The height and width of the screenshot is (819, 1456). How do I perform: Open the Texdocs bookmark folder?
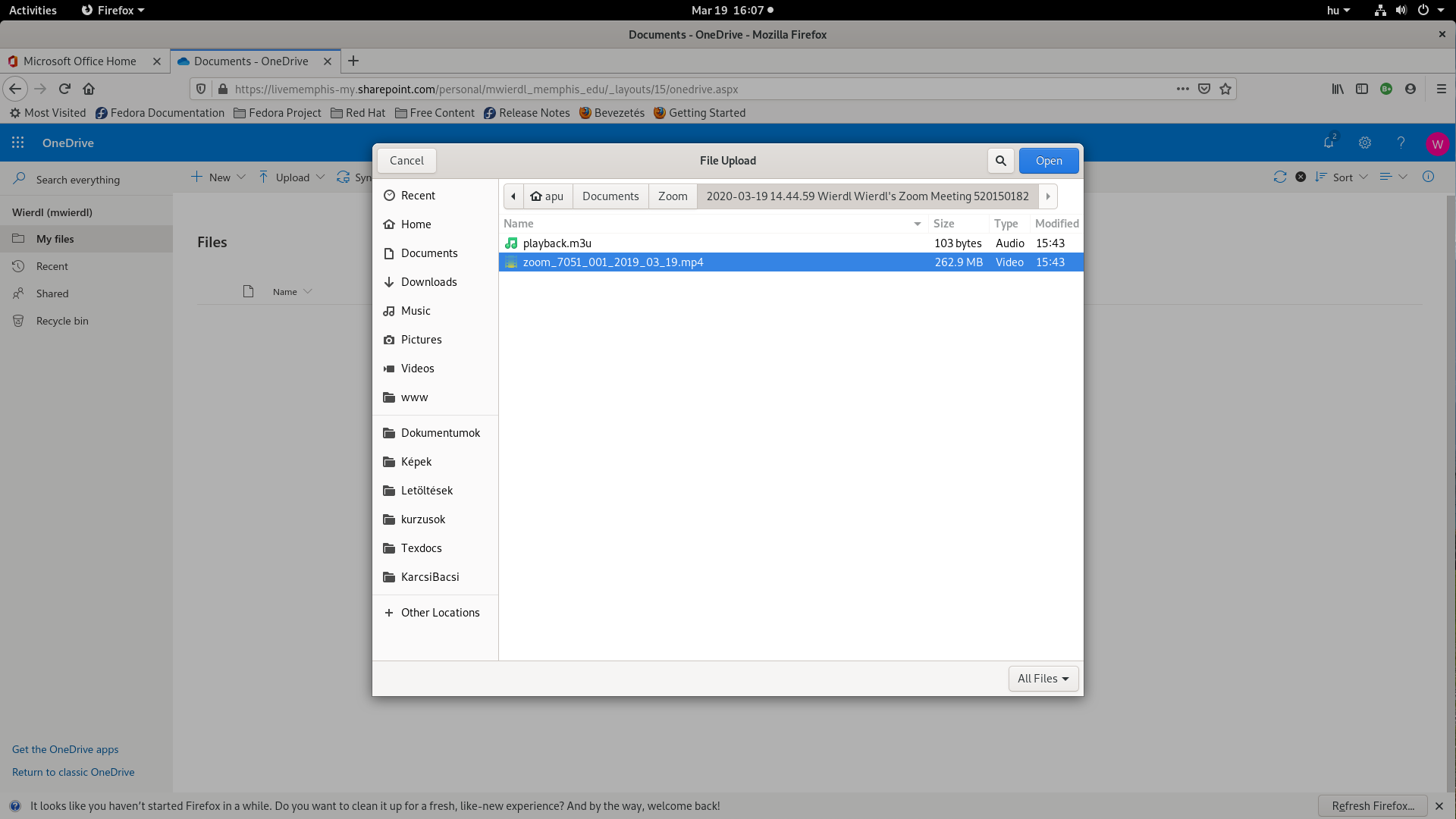click(435, 548)
